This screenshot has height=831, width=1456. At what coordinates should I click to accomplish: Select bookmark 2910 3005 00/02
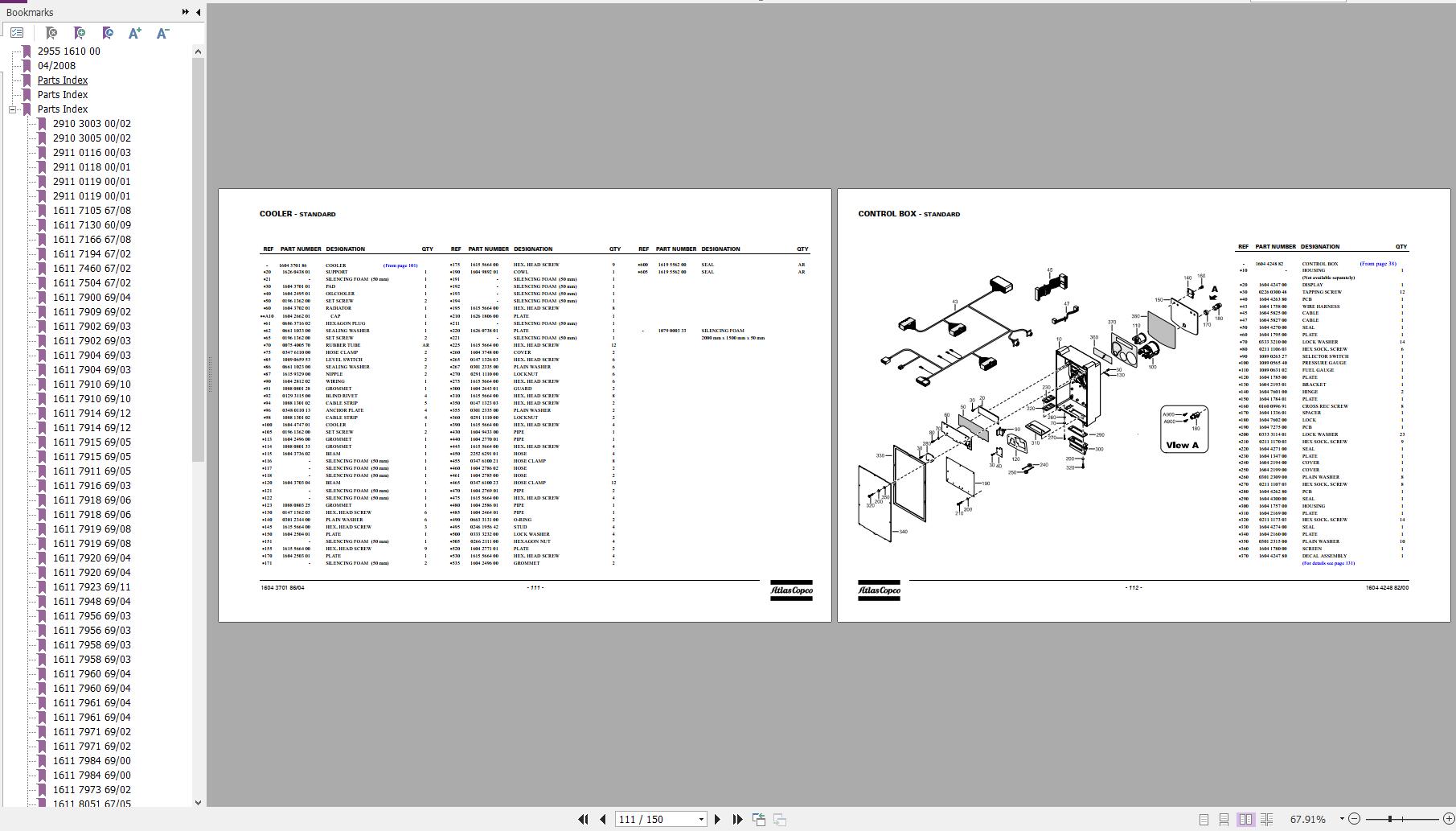pos(92,138)
